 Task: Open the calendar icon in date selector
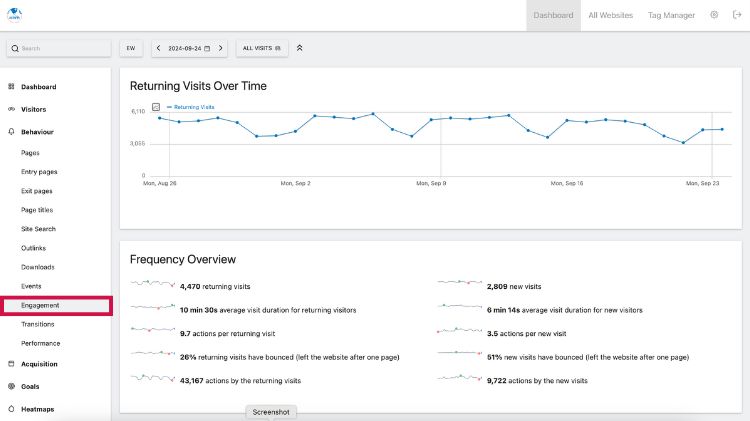207,48
